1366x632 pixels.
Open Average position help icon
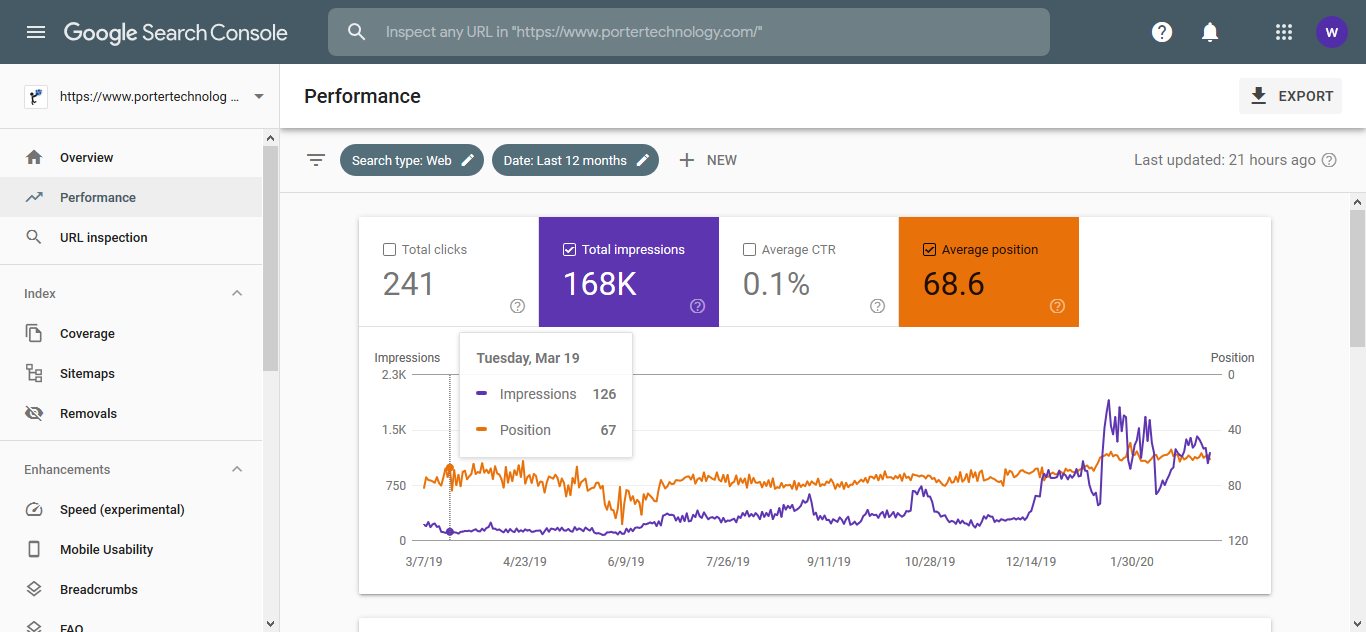(1057, 306)
